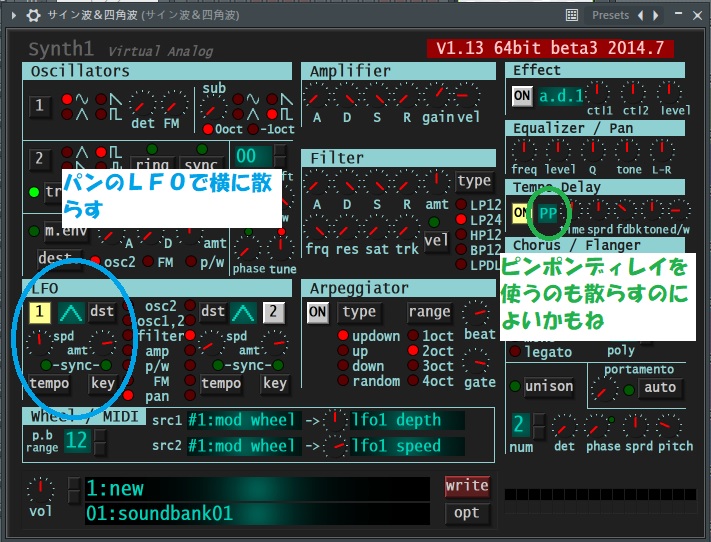Open the arpeggiator range button
The width and height of the screenshot is (711, 542).
pos(429,312)
